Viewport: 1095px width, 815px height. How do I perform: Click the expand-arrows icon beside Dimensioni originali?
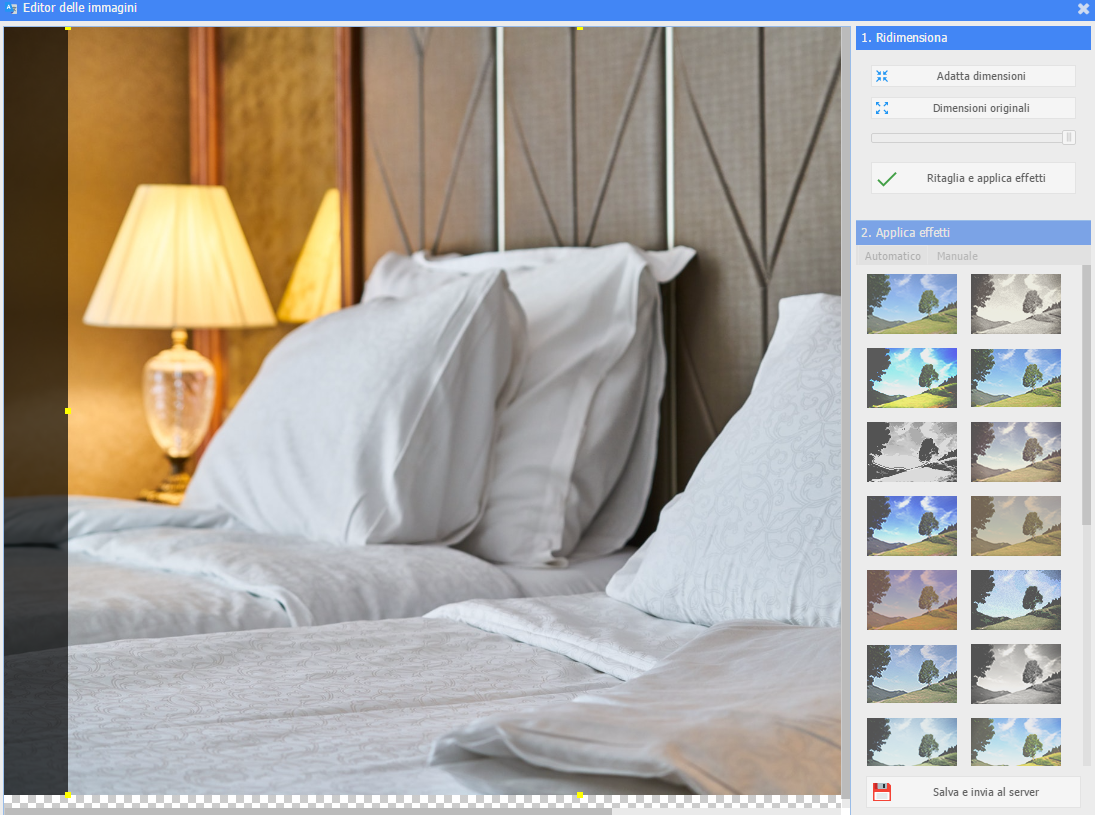pos(882,108)
